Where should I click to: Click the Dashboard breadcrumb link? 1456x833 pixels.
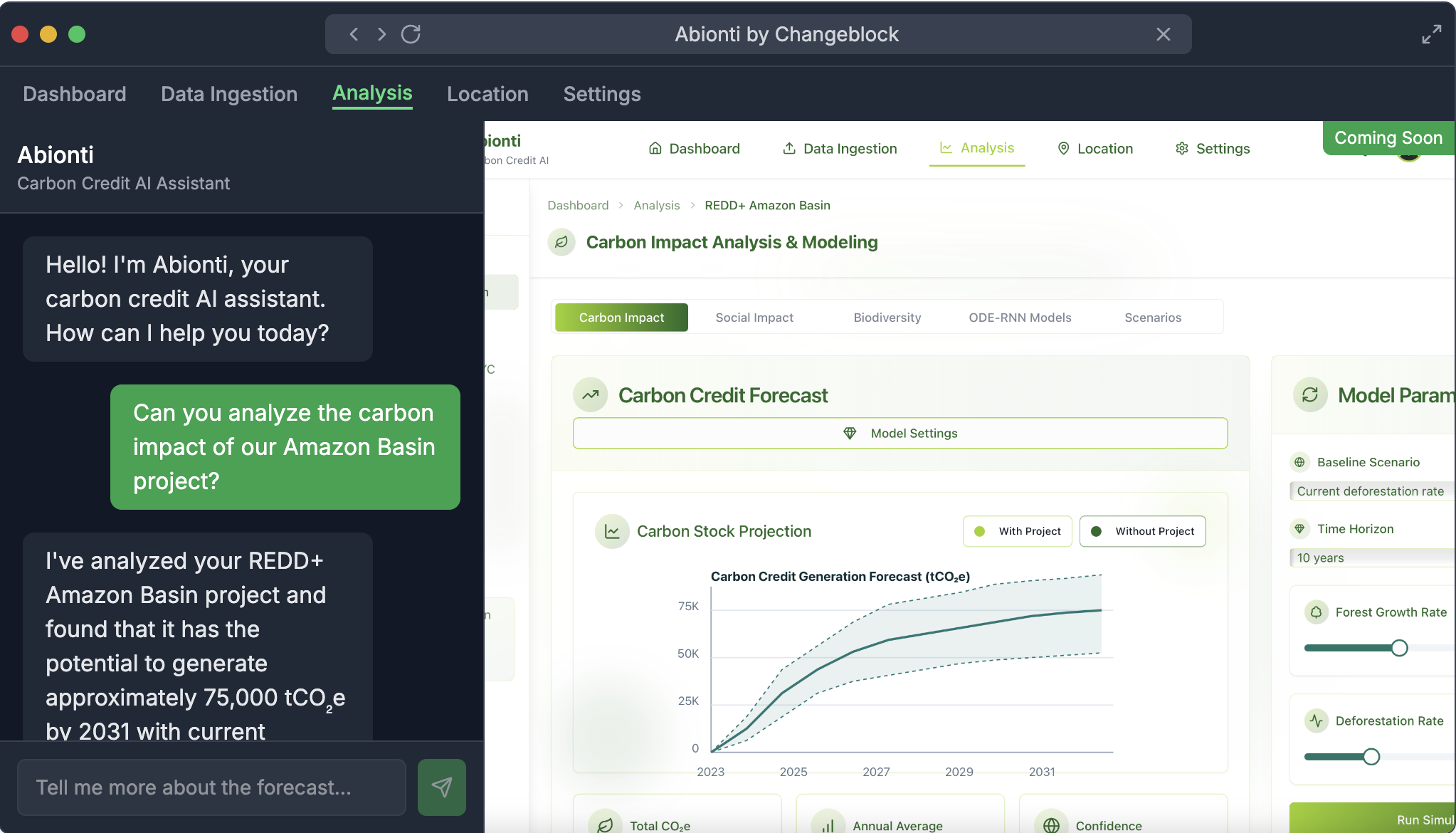tap(578, 205)
